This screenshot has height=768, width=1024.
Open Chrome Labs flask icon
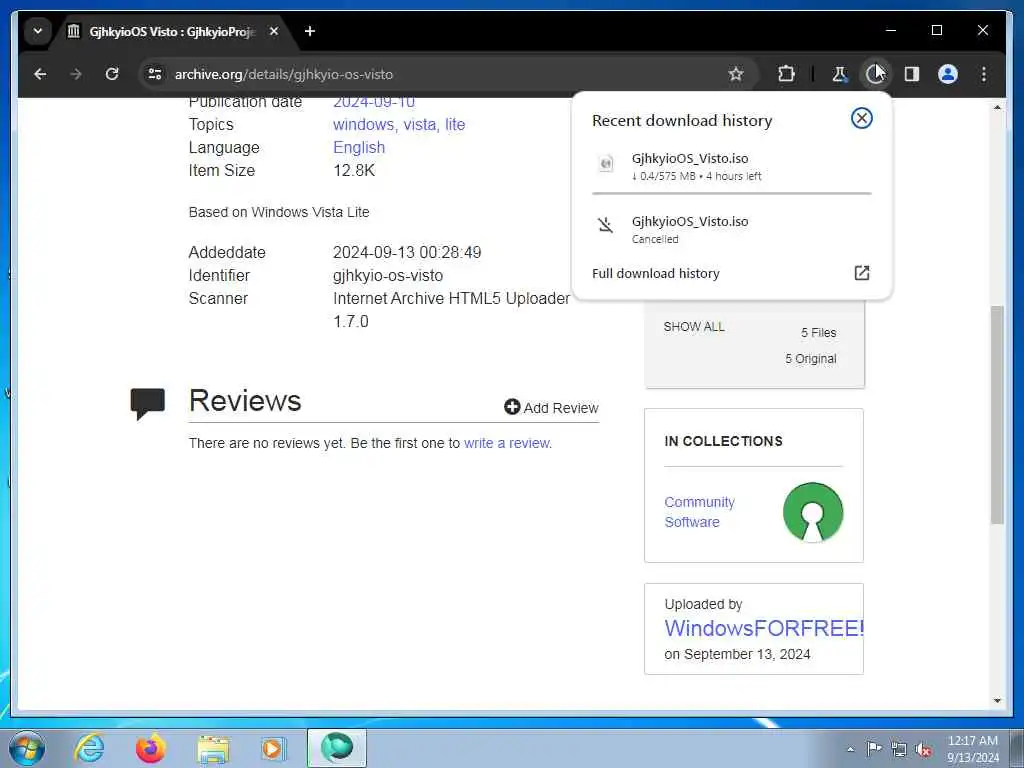pos(839,74)
